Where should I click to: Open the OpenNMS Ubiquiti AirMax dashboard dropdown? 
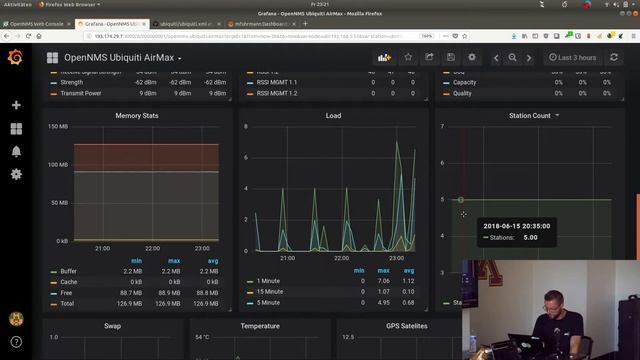pos(123,58)
